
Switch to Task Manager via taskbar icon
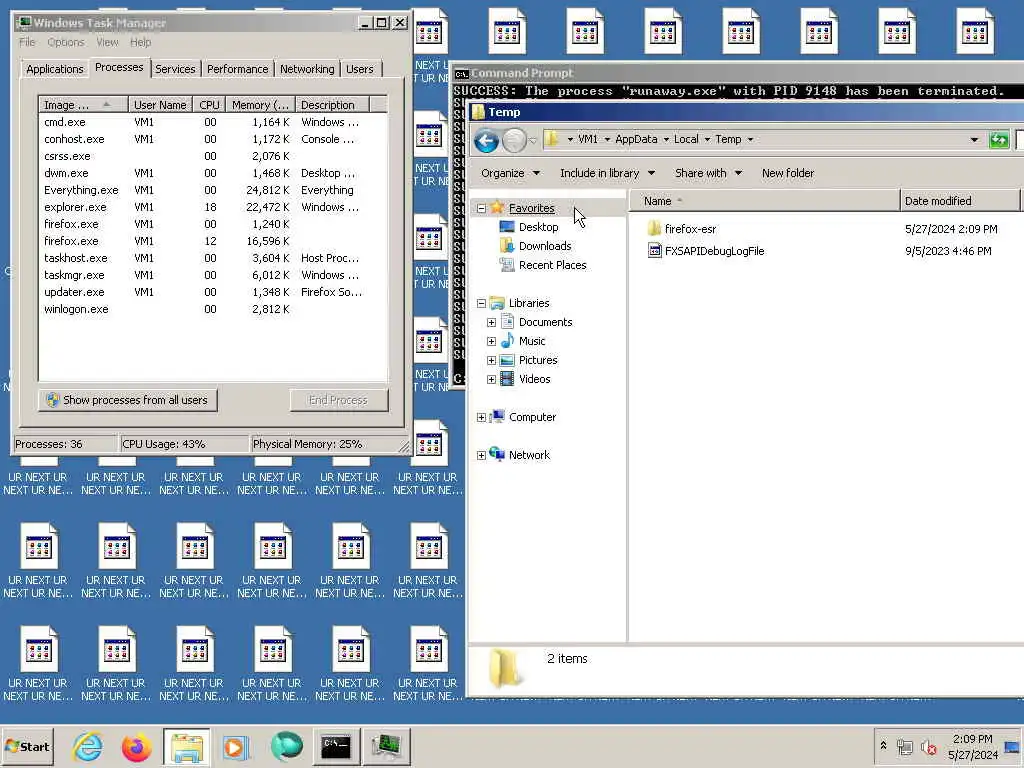(x=386, y=746)
